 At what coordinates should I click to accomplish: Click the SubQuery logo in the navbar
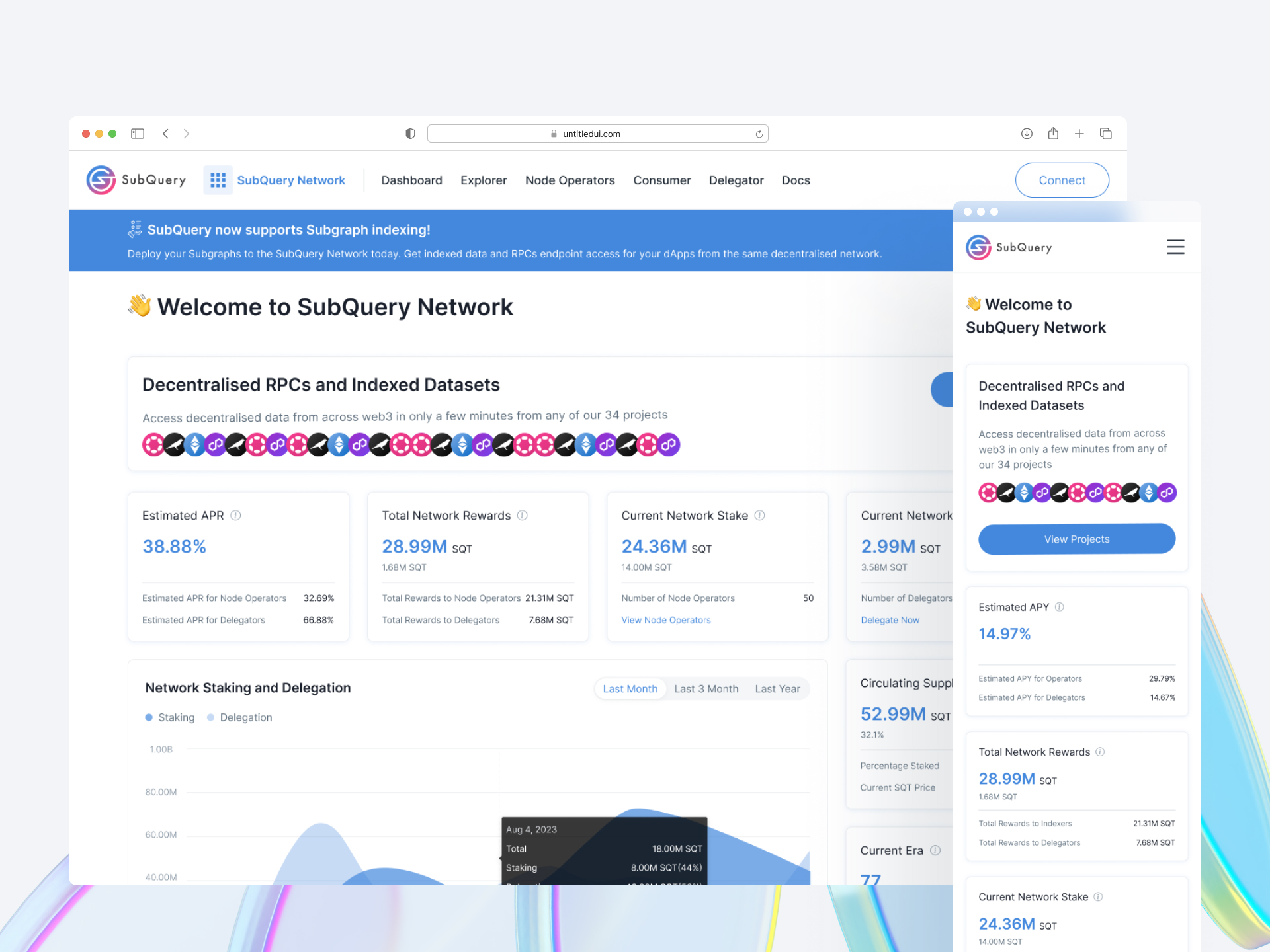point(136,180)
